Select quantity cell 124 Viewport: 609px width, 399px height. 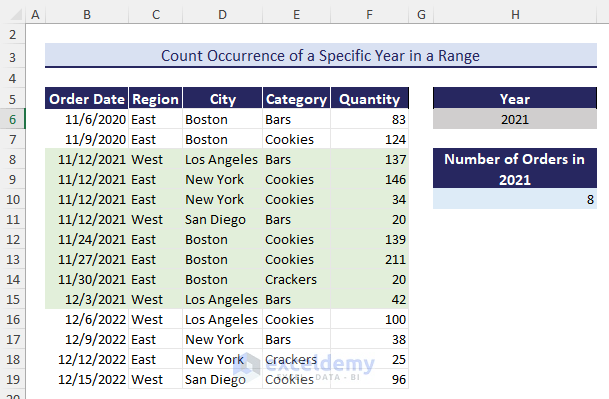click(x=369, y=139)
